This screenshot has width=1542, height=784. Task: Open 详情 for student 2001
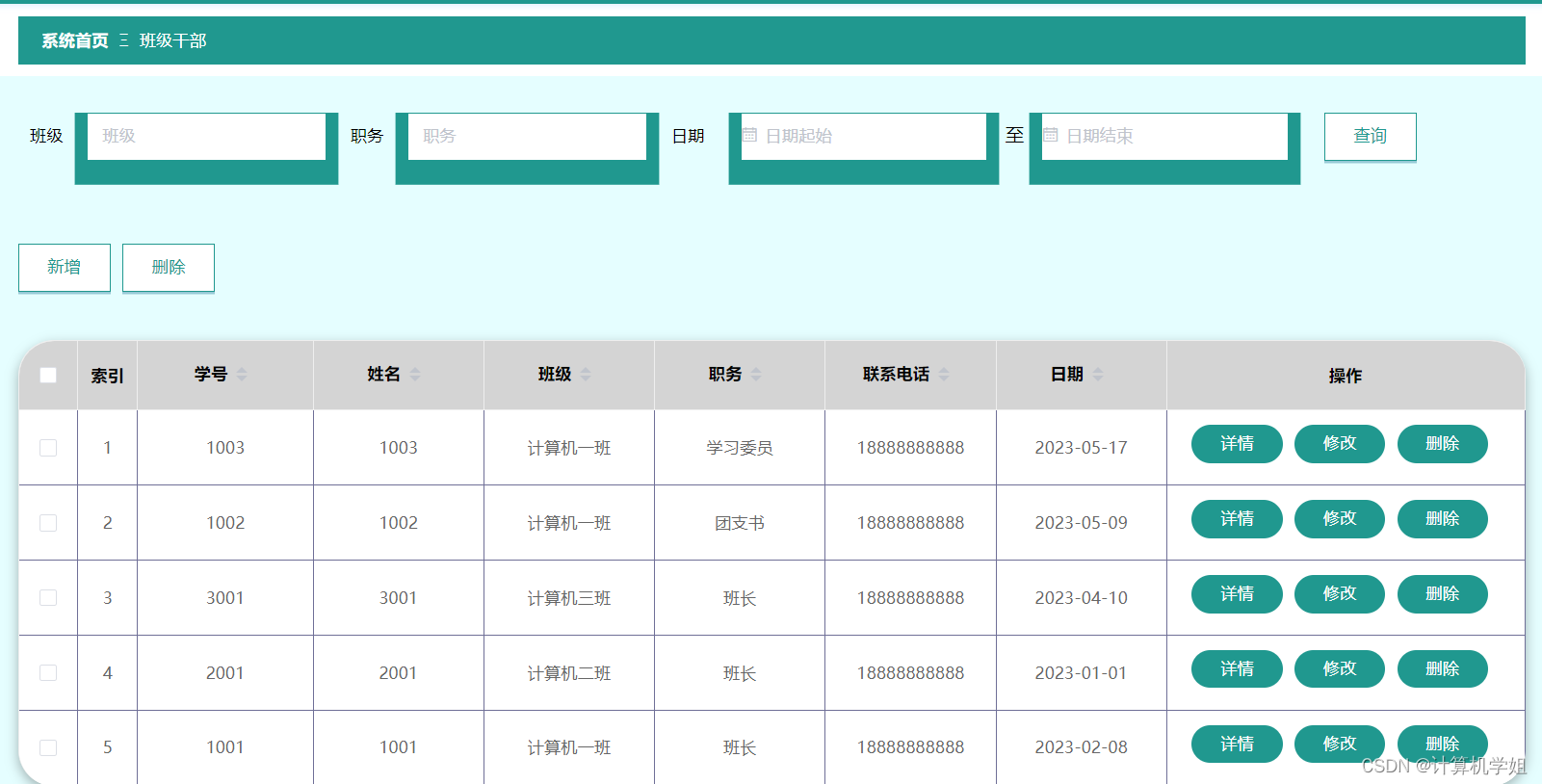tap(1237, 669)
